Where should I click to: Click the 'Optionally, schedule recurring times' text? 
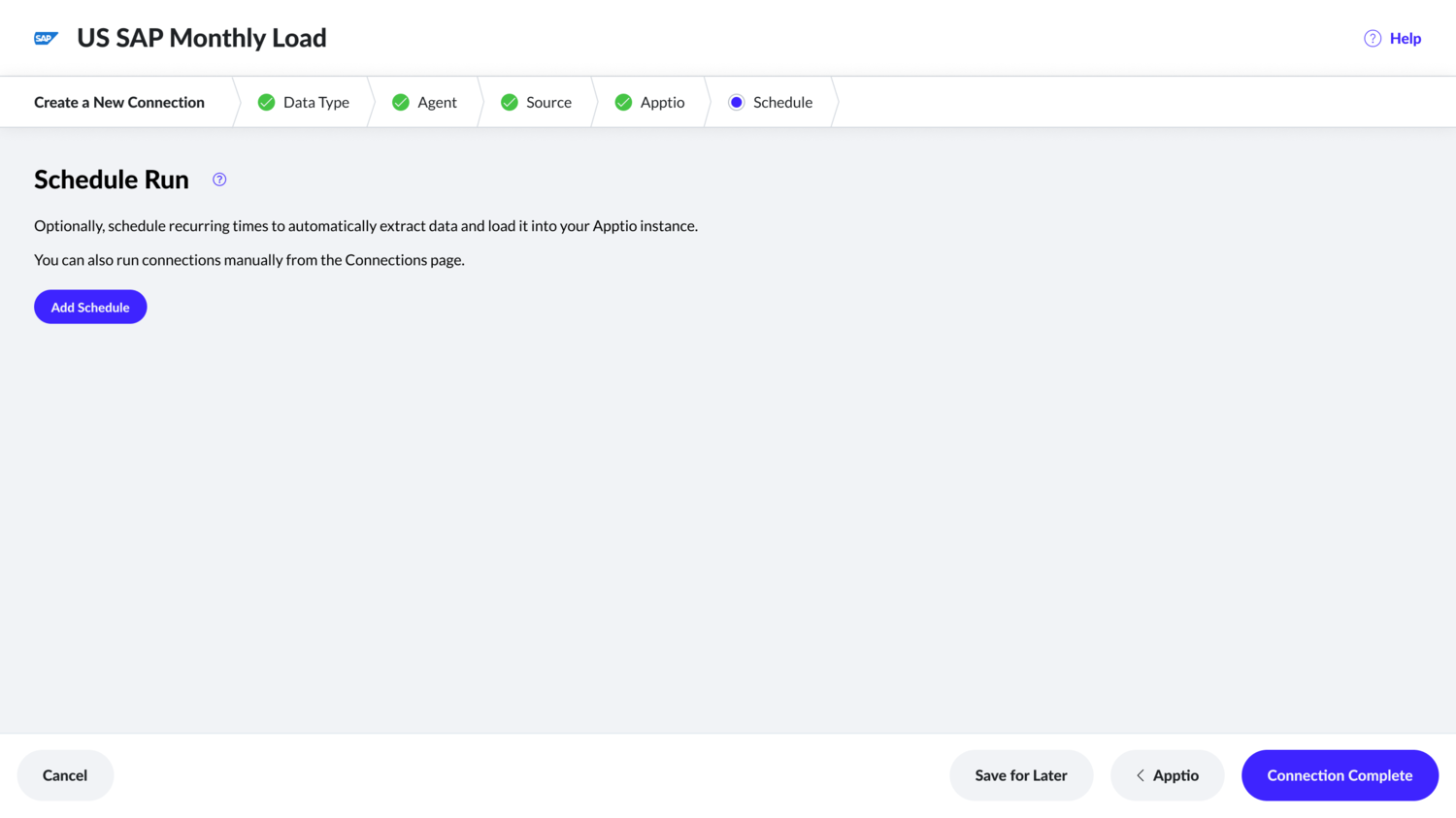pyautogui.click(x=366, y=226)
